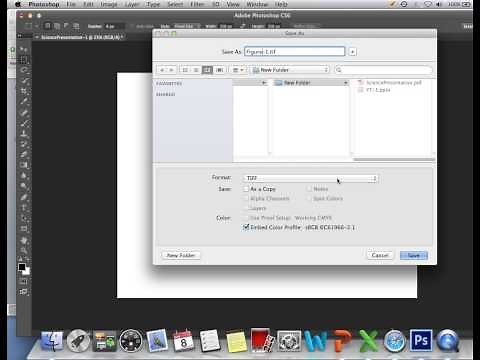The height and width of the screenshot is (360, 480).
Task: Select the History Brush tool
Action: coord(24,144)
